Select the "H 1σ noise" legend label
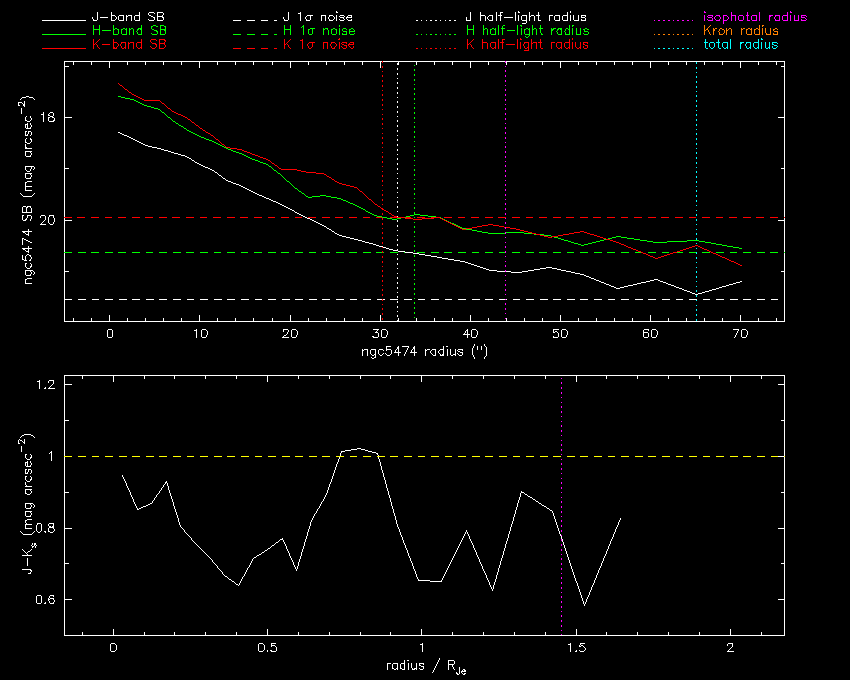This screenshot has height=680, width=850. click(x=317, y=31)
